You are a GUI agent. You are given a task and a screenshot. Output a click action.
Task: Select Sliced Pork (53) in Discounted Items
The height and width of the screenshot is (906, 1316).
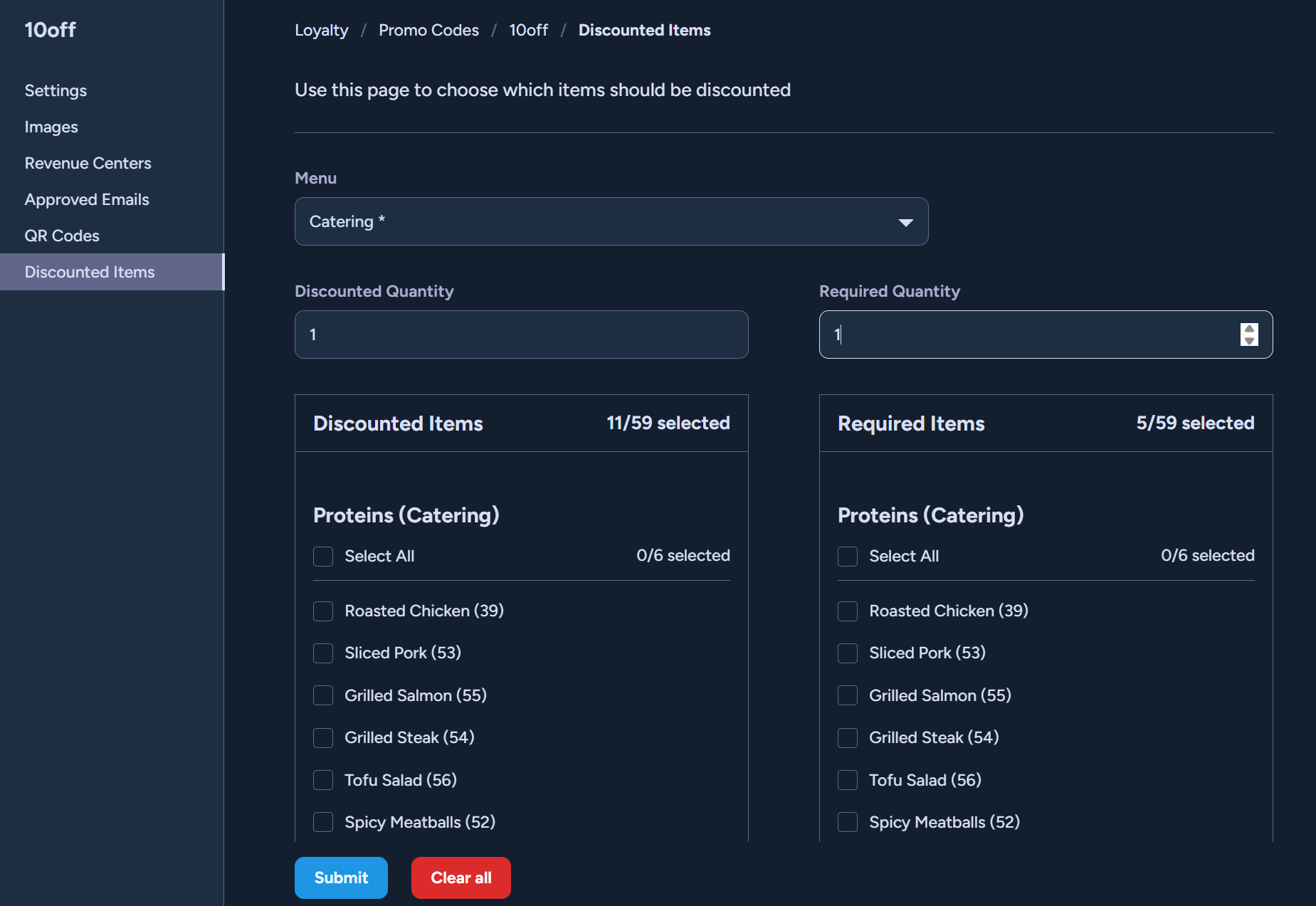tap(323, 653)
